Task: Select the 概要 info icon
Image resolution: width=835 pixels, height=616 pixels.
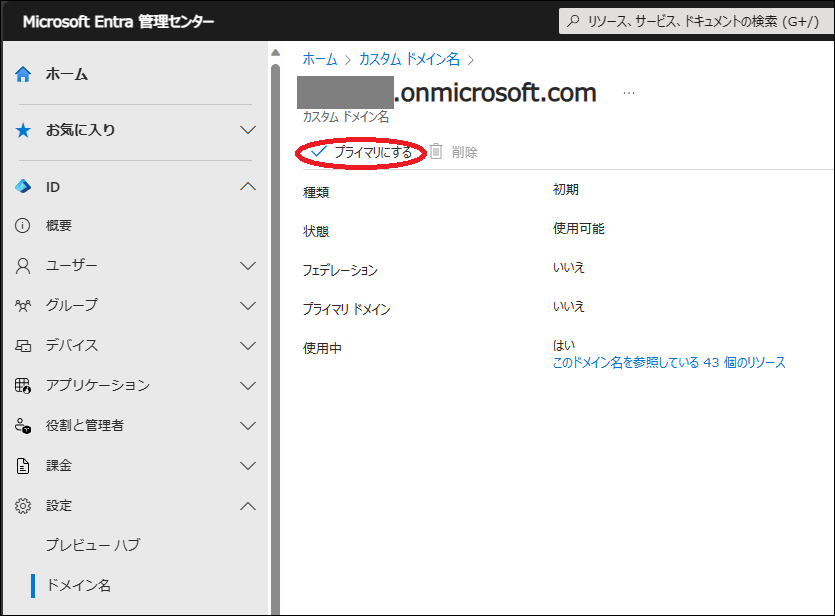Action: [x=22, y=226]
